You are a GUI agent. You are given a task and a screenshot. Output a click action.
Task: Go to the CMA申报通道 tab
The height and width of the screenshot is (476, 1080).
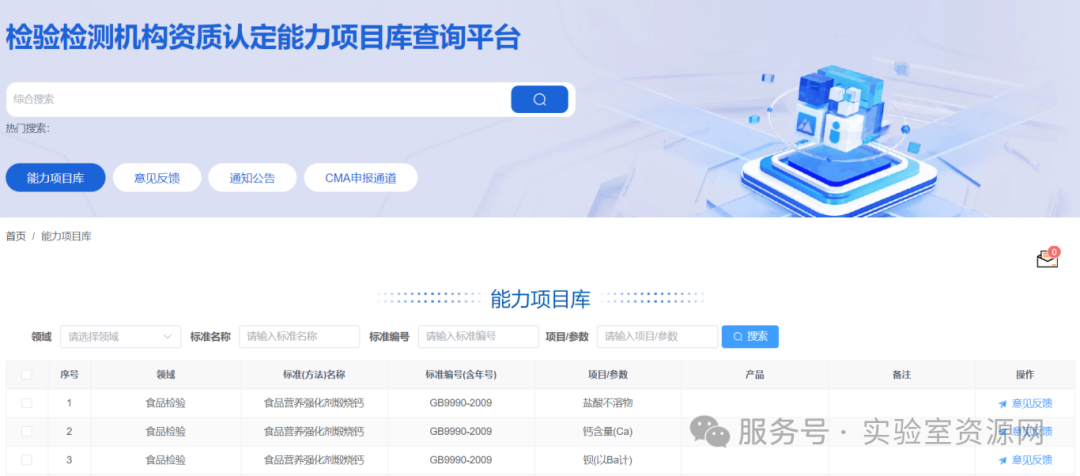coord(360,178)
